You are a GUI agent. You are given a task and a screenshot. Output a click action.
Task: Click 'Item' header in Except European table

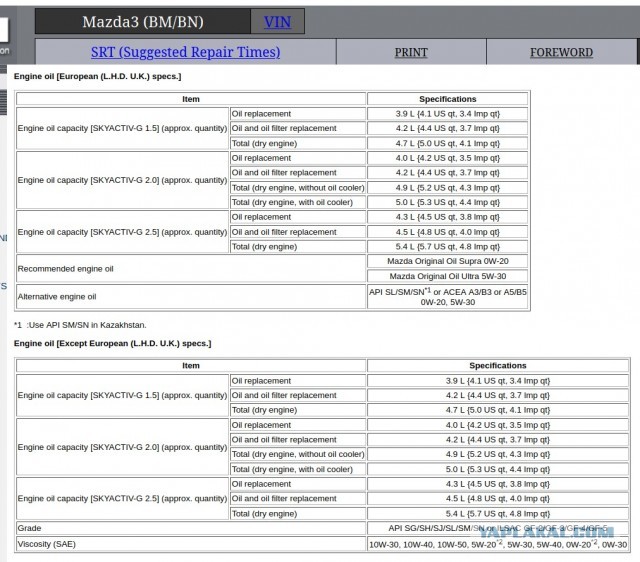pyautogui.click(x=191, y=366)
